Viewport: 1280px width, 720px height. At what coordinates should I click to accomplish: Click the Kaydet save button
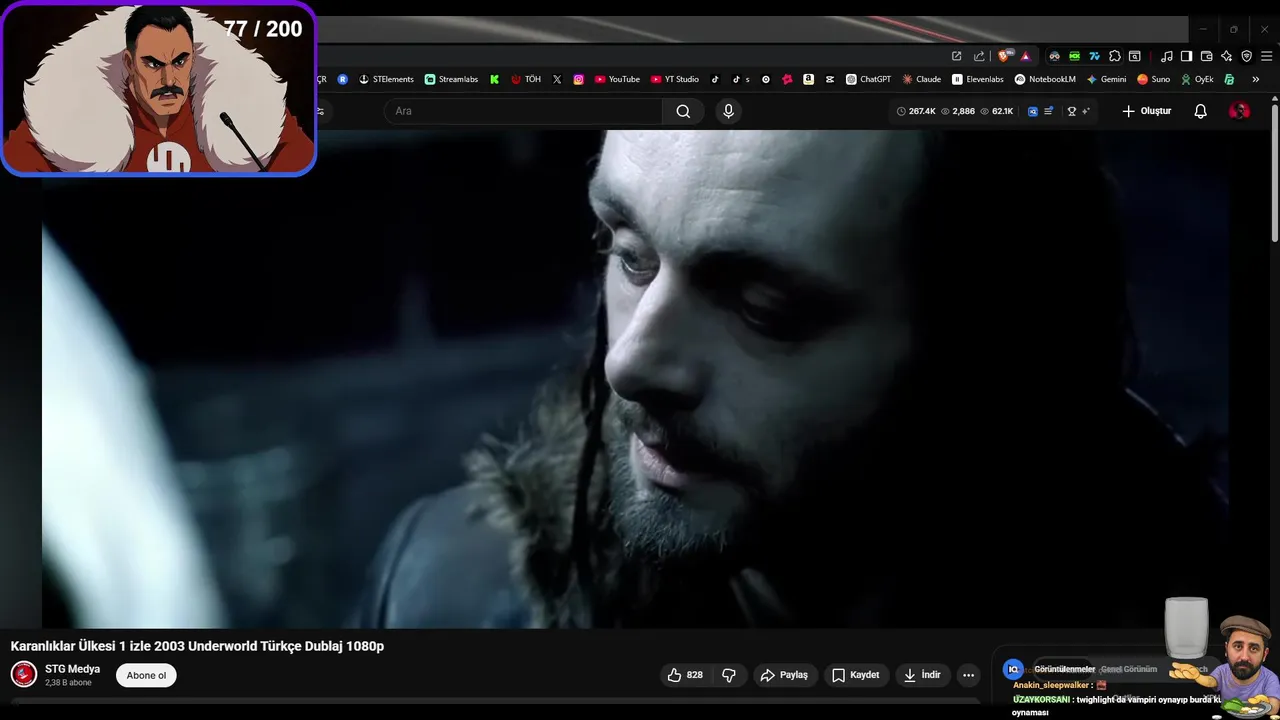(856, 675)
